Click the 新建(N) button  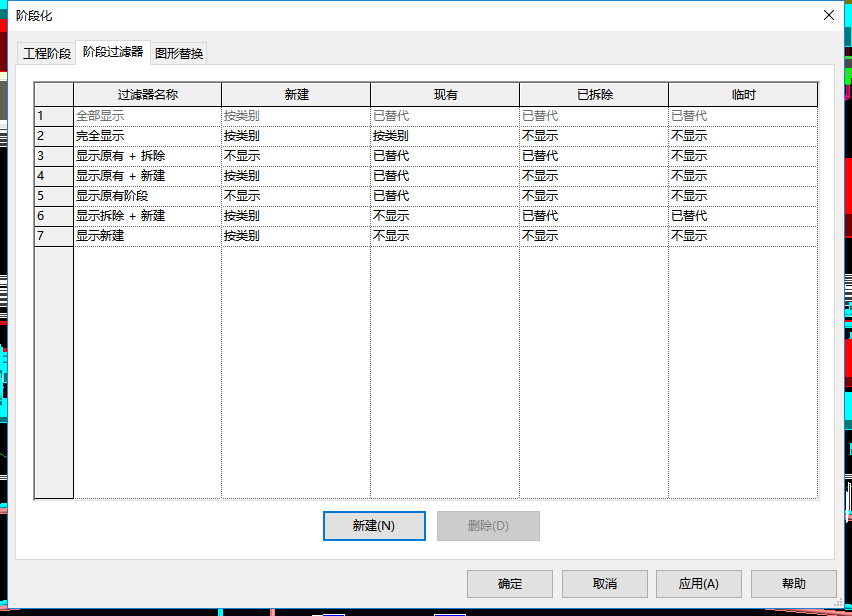click(374, 525)
